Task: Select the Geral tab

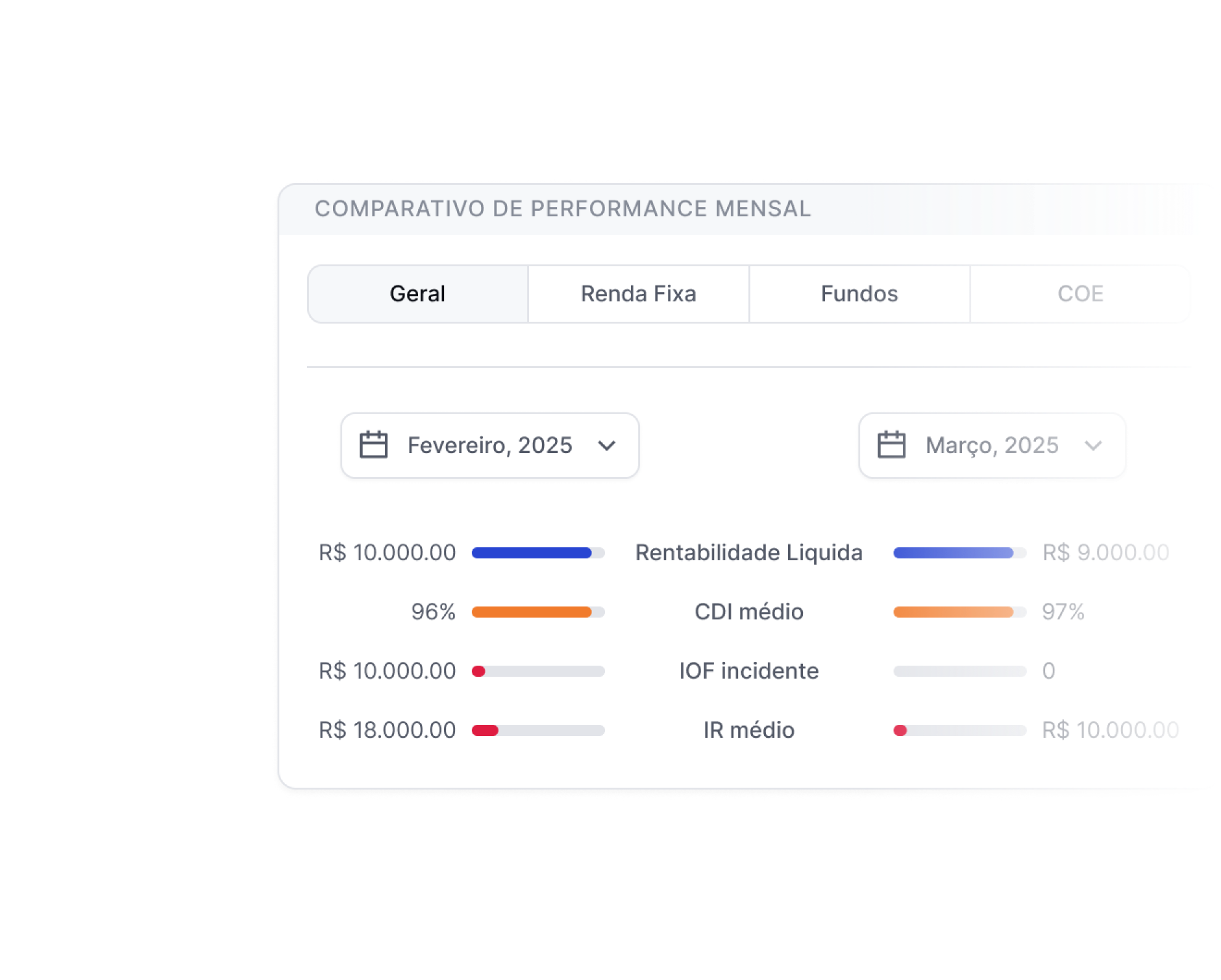Action: coord(417,294)
